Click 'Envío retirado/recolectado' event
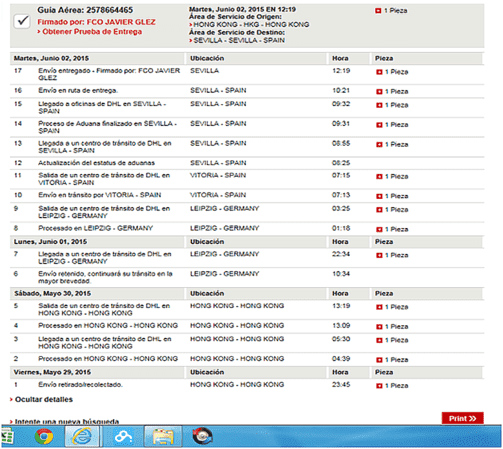 (x=80, y=385)
